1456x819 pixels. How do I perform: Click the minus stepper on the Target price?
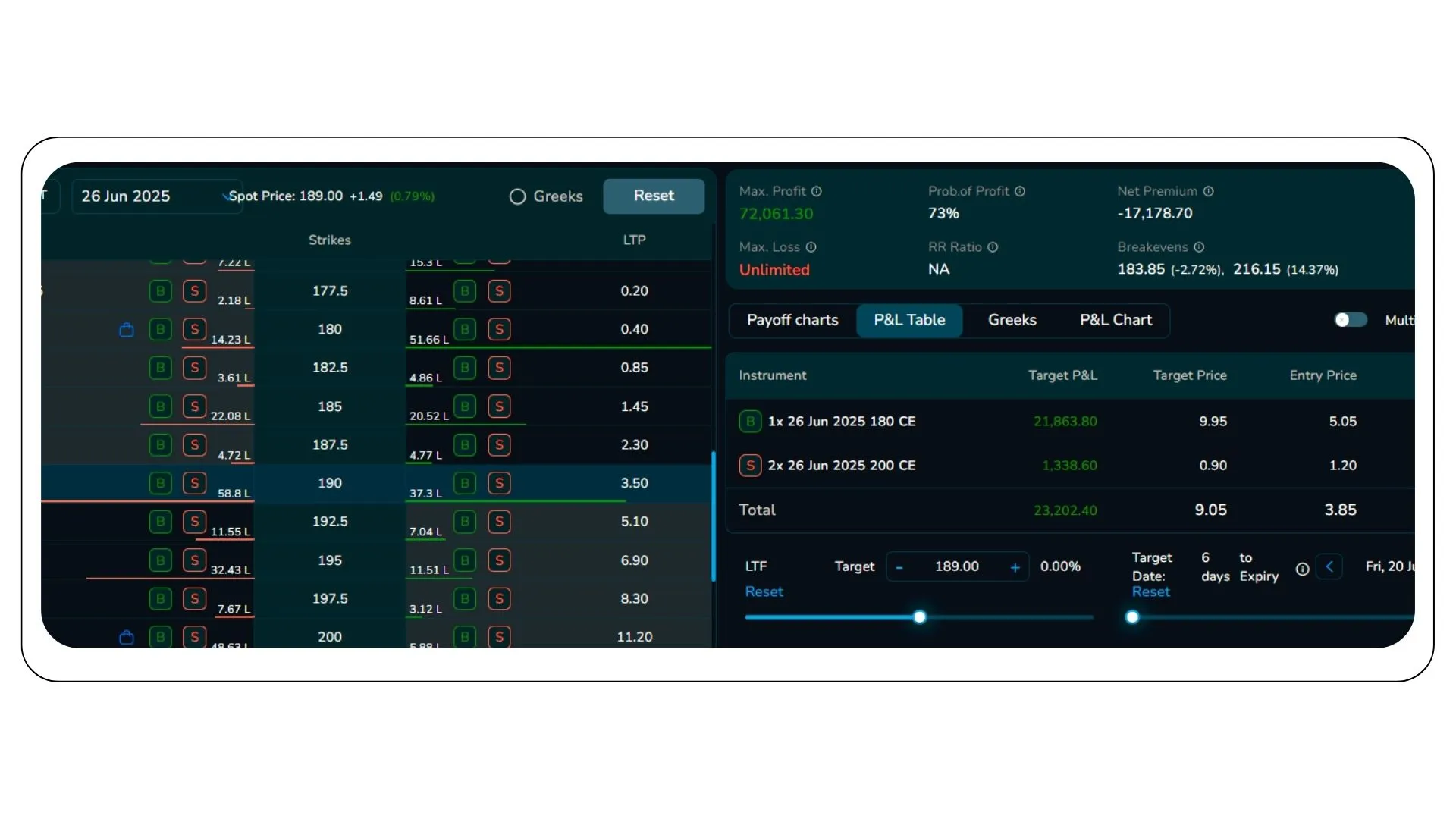point(899,566)
